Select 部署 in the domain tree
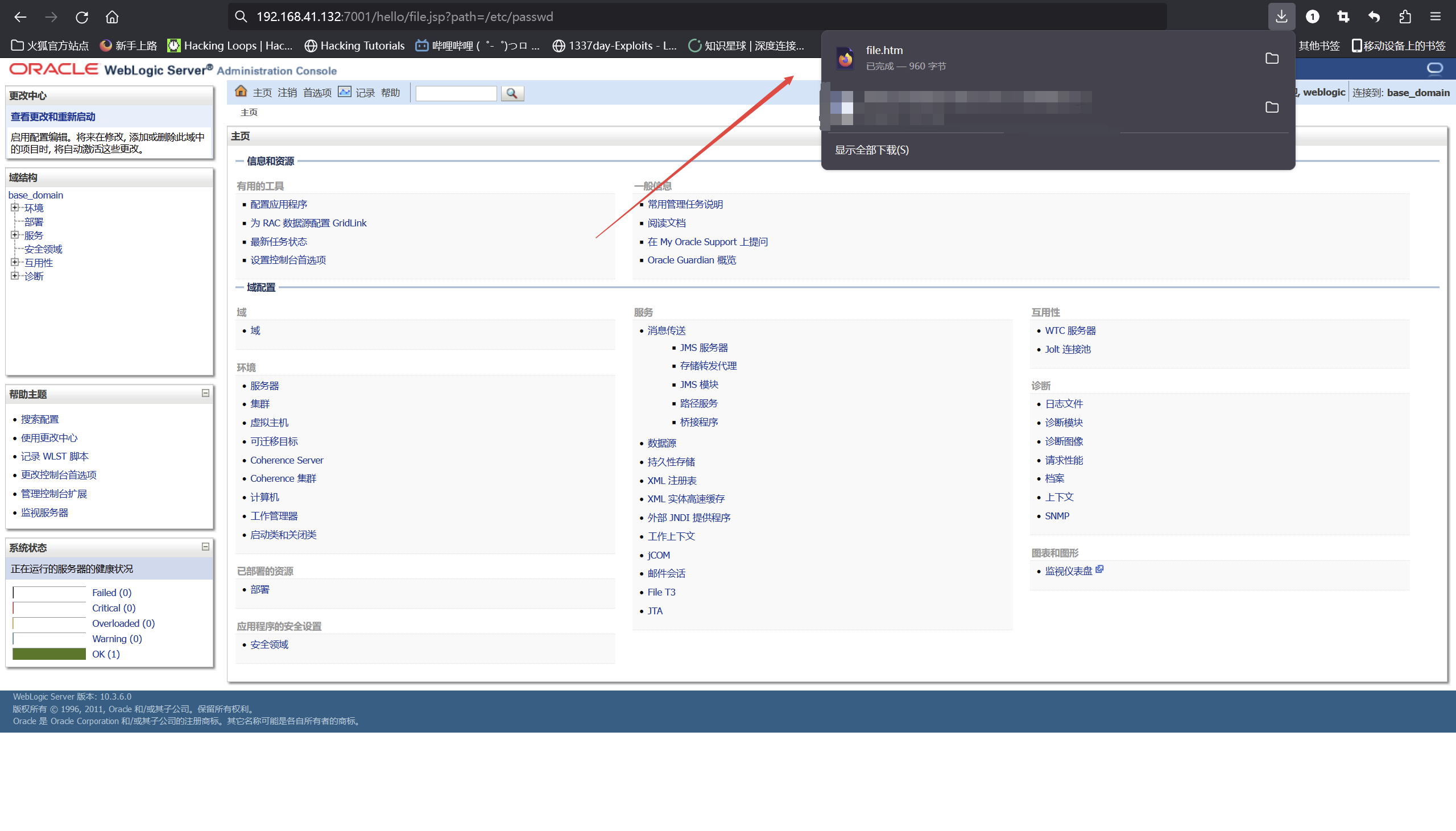Viewport: 1456px width, 831px height. click(x=34, y=222)
